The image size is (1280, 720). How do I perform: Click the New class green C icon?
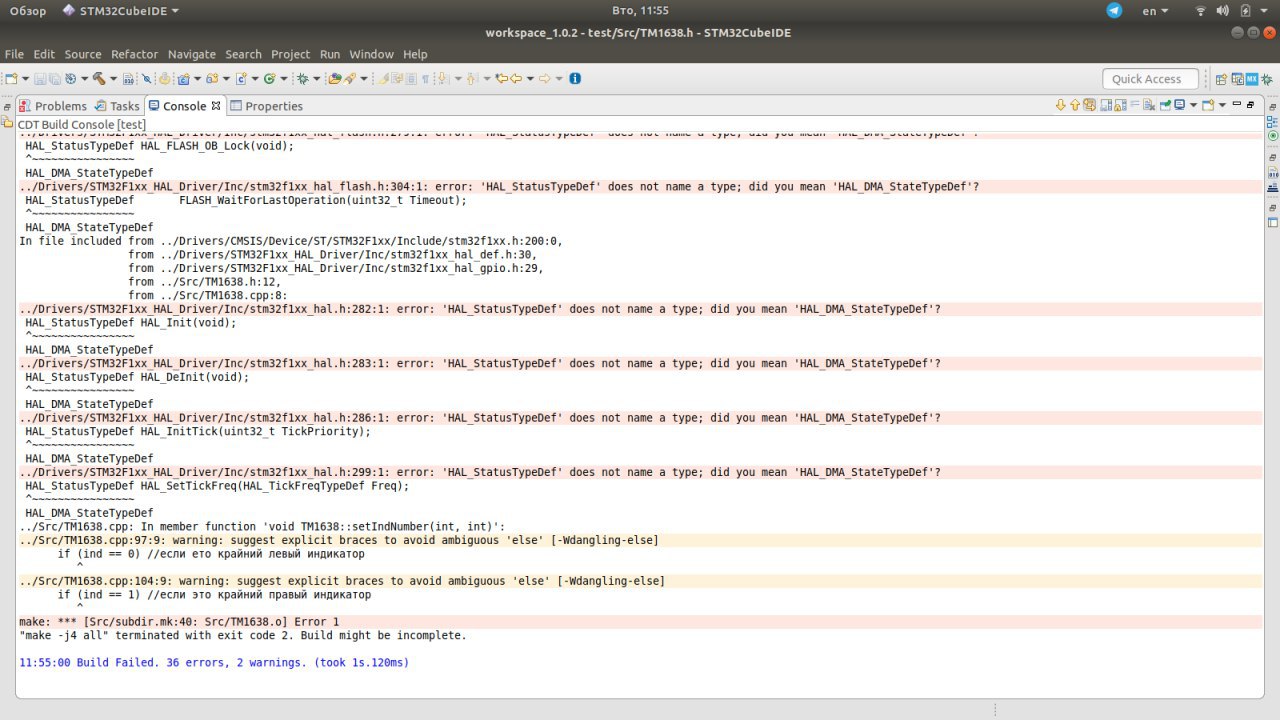269,79
